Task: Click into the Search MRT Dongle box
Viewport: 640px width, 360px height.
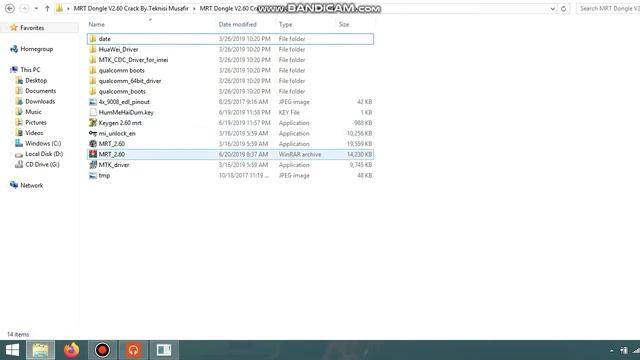Action: coord(608,9)
